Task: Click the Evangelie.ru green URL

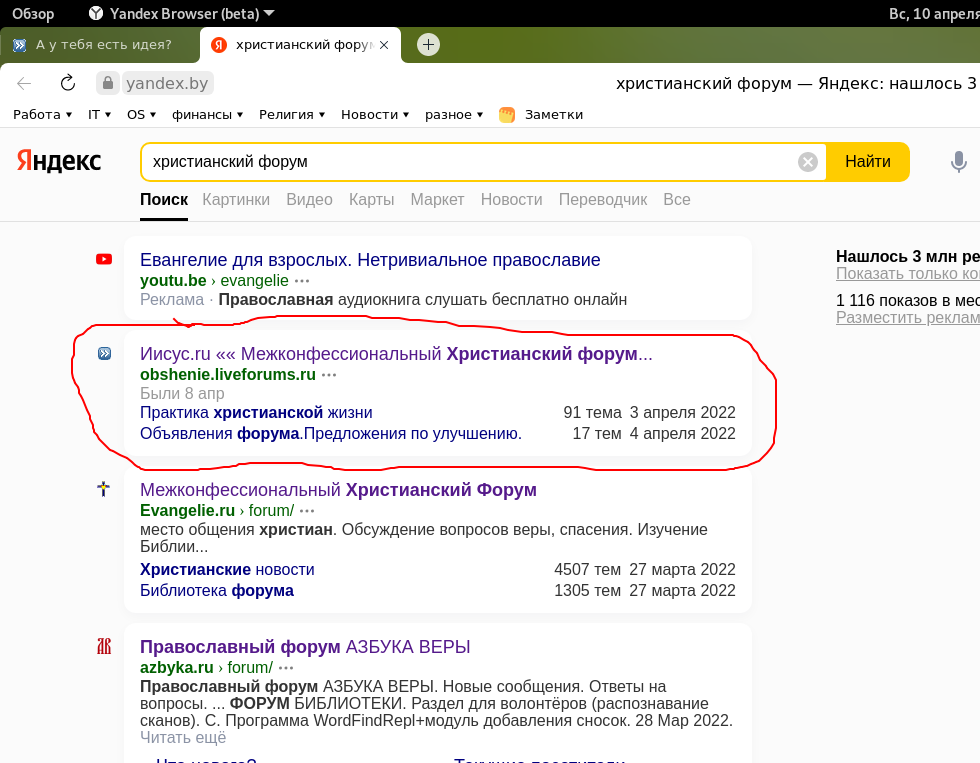Action: point(188,511)
